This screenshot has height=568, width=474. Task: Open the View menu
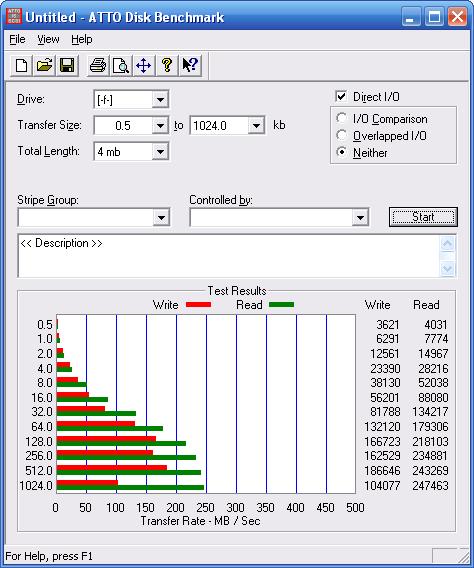48,39
